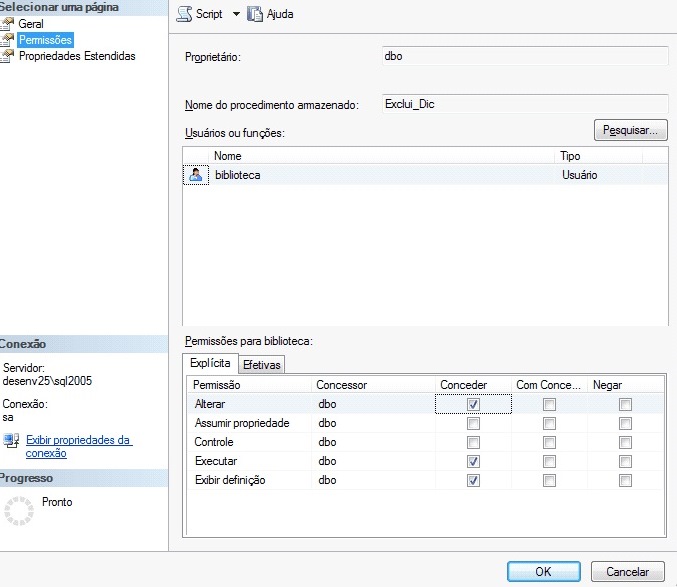Click the biblioteca user icon

(x=196, y=175)
